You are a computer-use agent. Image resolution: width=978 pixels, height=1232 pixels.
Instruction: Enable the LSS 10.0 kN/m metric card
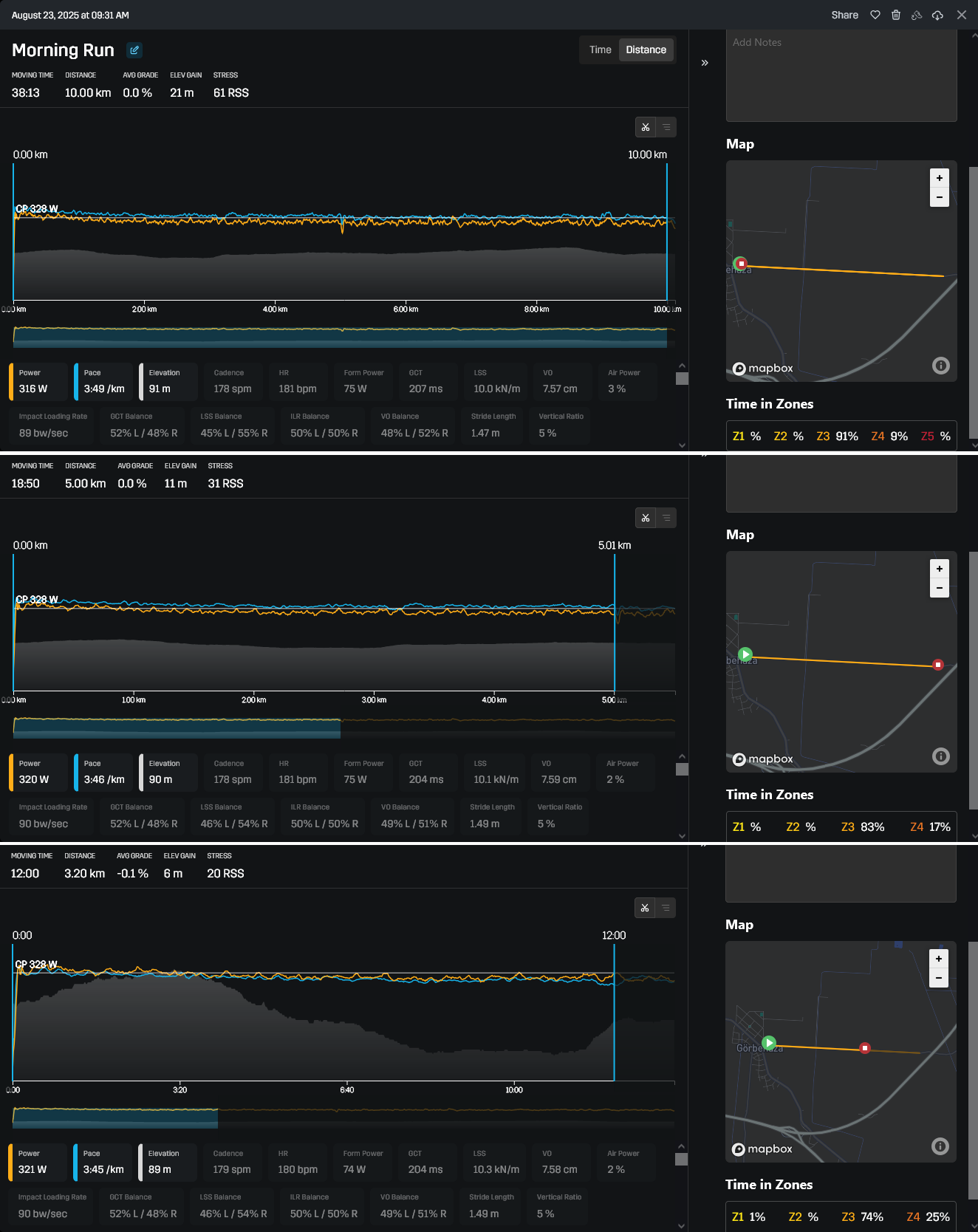click(496, 381)
